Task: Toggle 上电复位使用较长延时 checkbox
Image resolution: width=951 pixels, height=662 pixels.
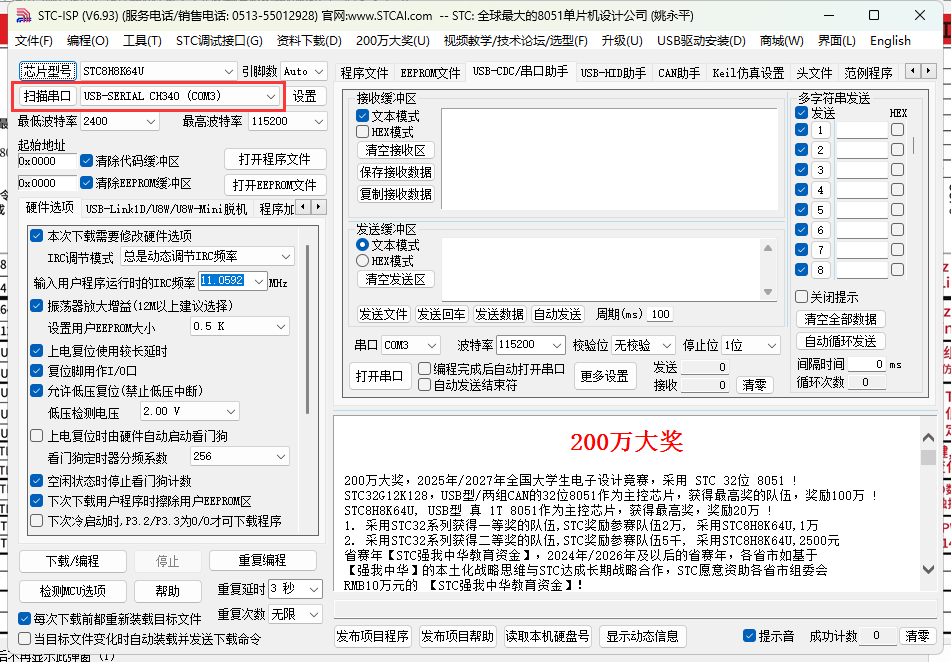Action: [36, 351]
